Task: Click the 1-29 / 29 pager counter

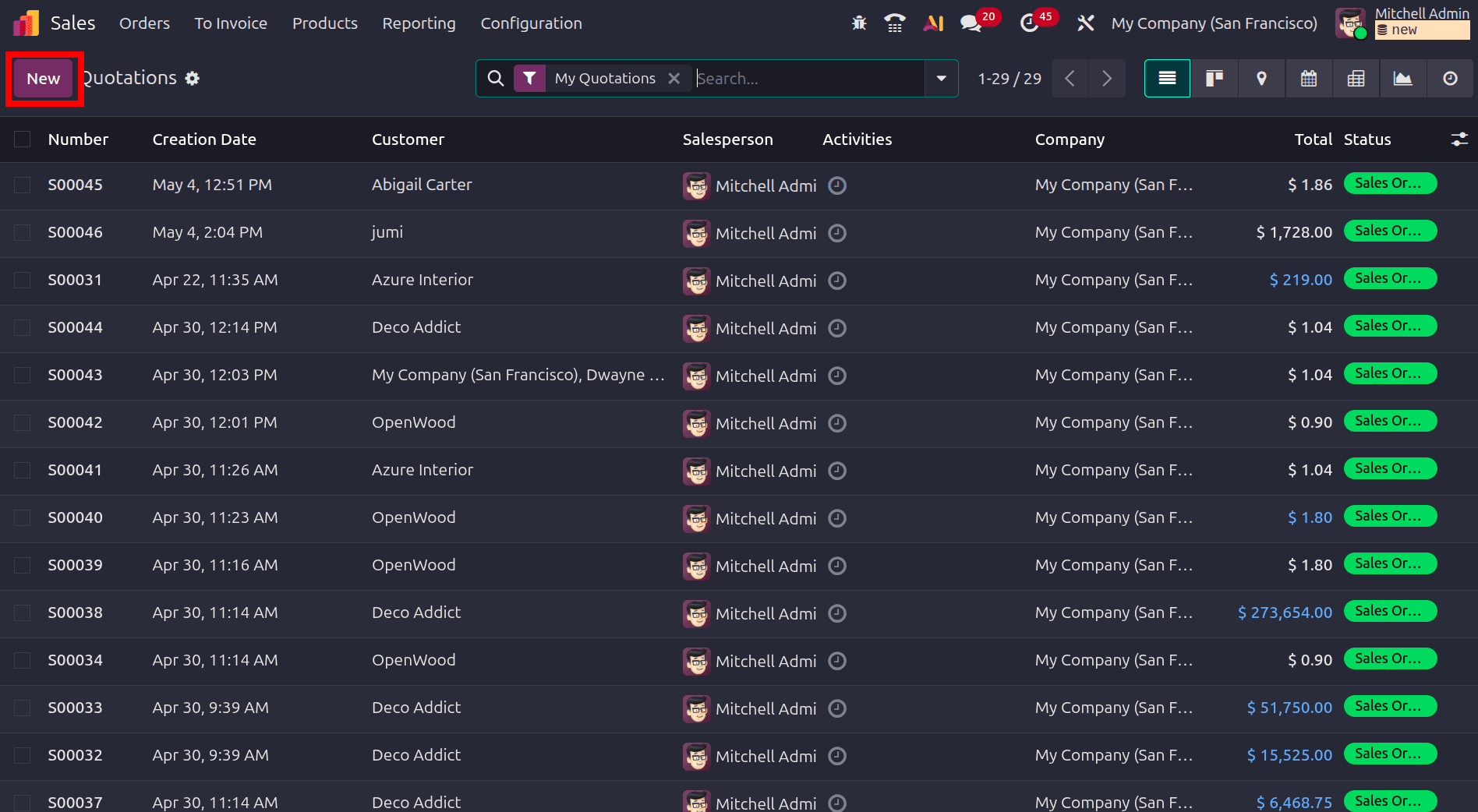Action: (x=1009, y=78)
